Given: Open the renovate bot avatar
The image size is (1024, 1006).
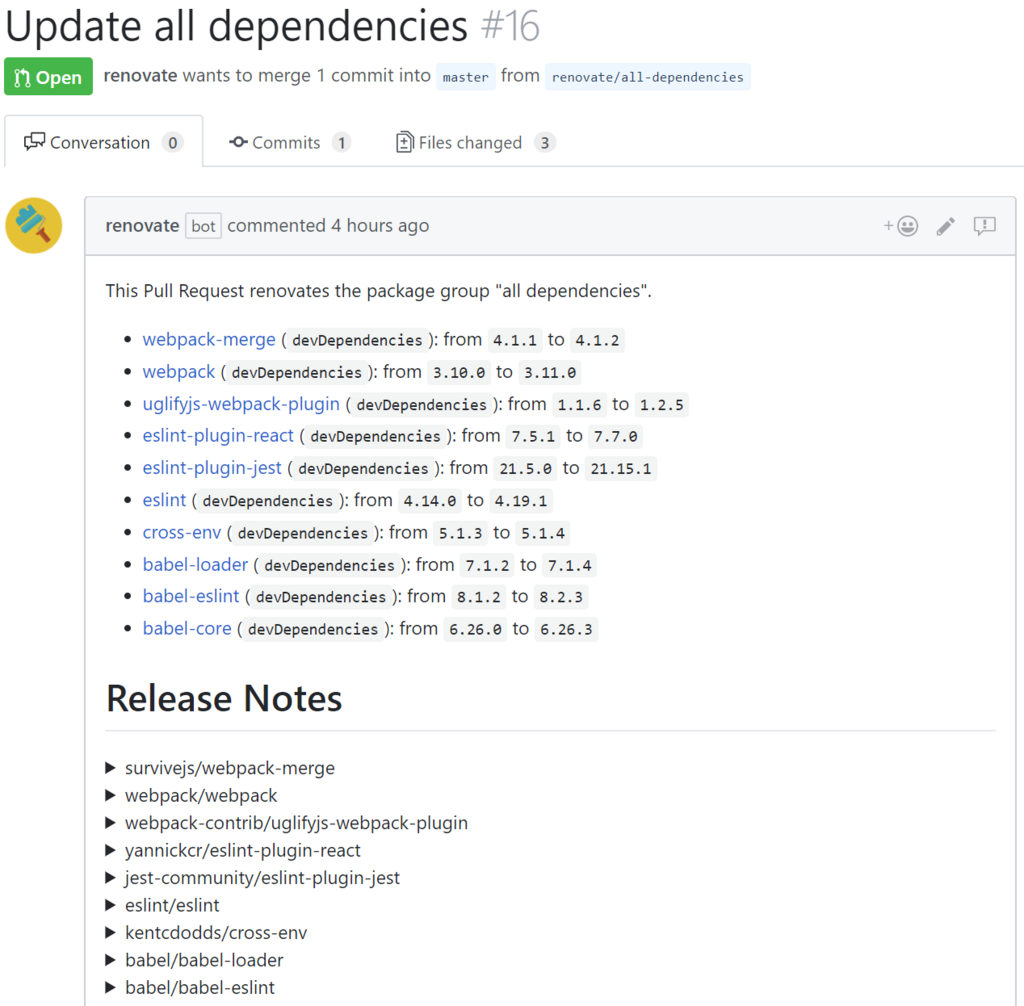Looking at the screenshot, I should point(34,225).
